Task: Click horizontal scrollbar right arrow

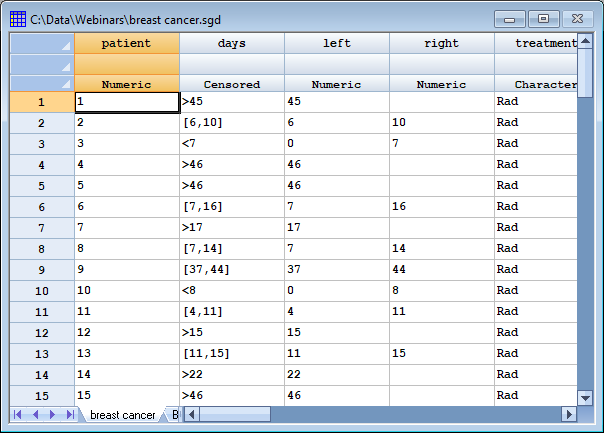Action: tap(569, 414)
